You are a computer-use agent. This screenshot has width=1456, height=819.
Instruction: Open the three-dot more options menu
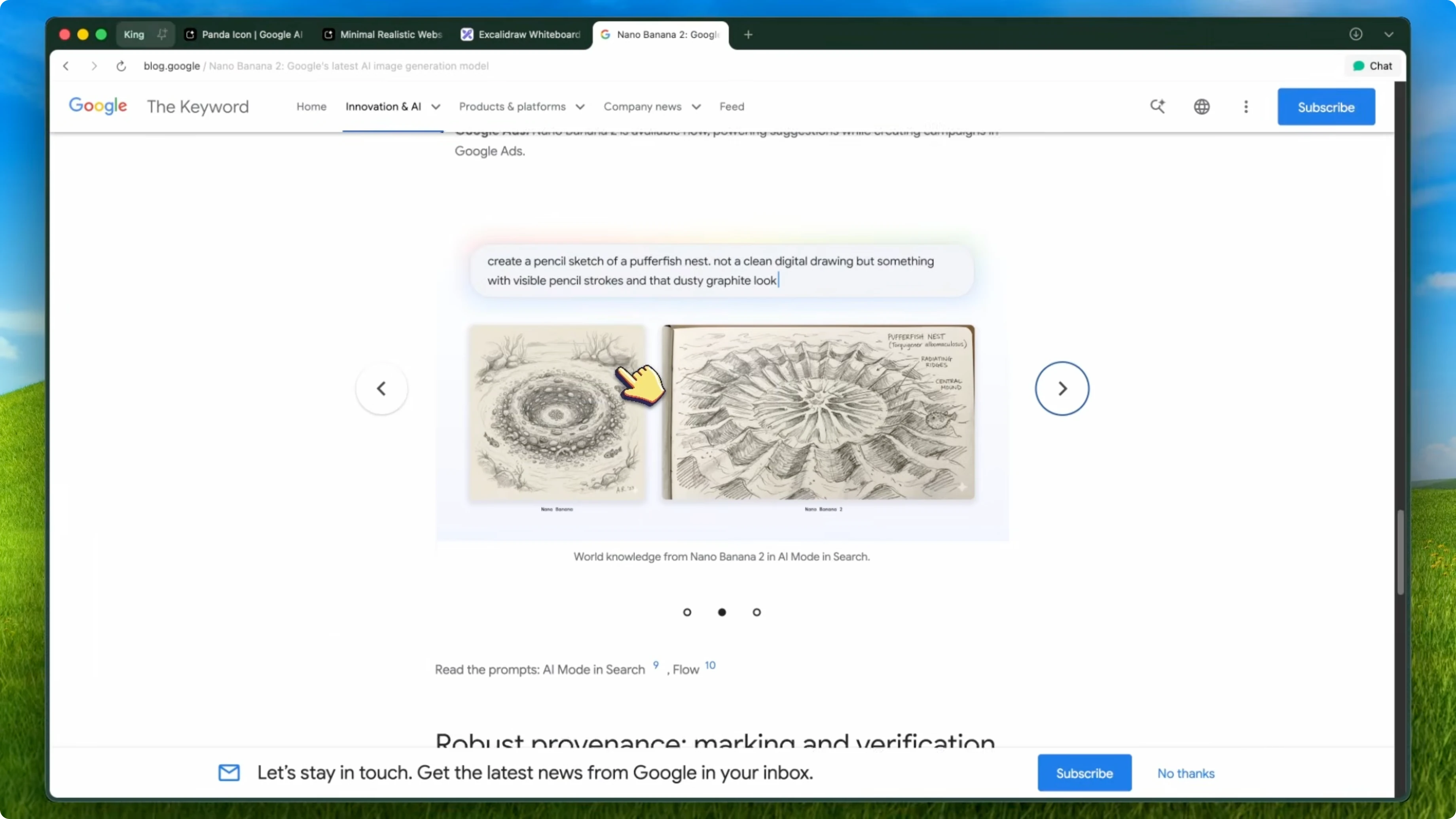coord(1246,106)
